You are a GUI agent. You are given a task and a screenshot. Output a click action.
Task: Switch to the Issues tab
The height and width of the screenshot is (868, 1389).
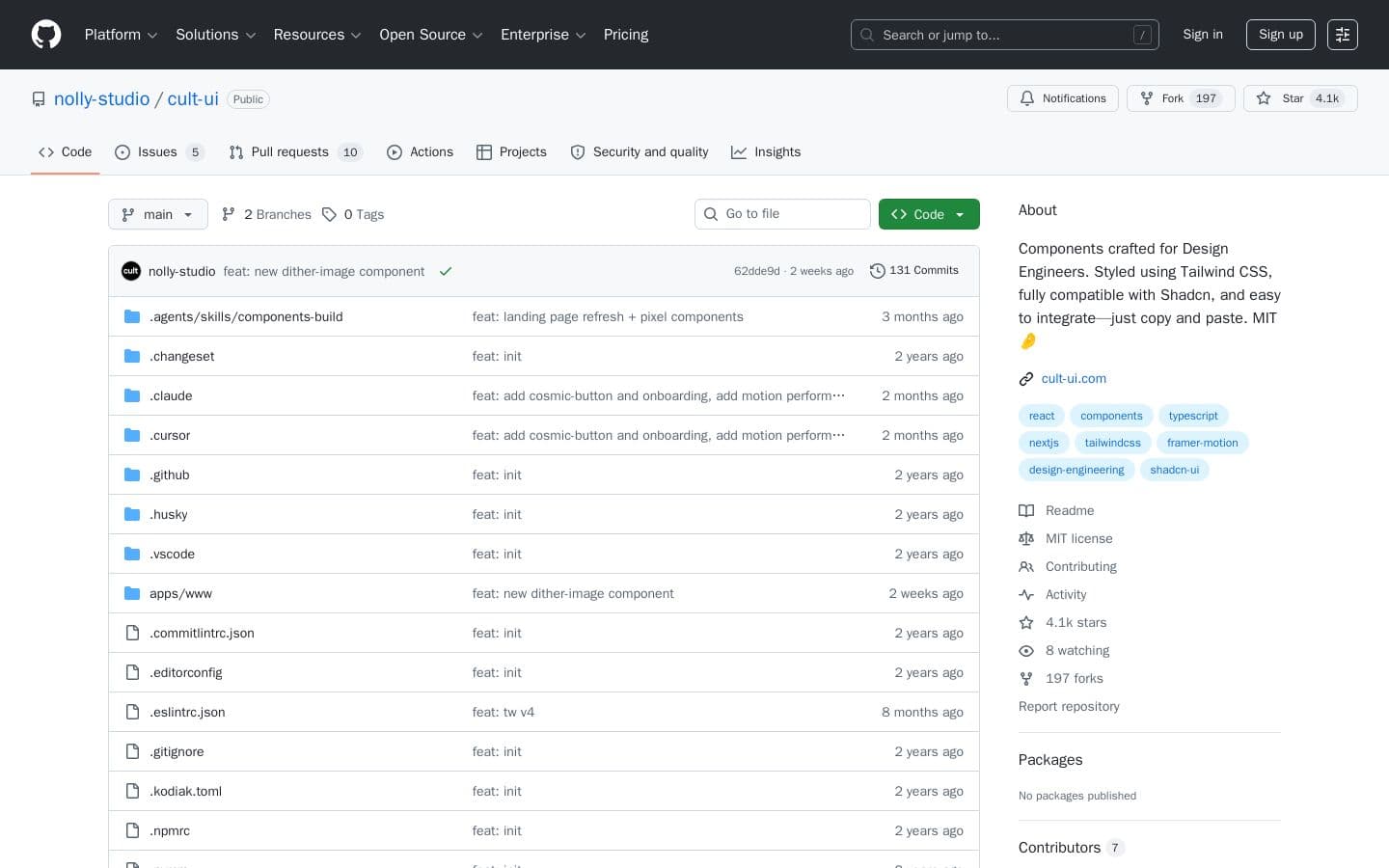click(159, 152)
